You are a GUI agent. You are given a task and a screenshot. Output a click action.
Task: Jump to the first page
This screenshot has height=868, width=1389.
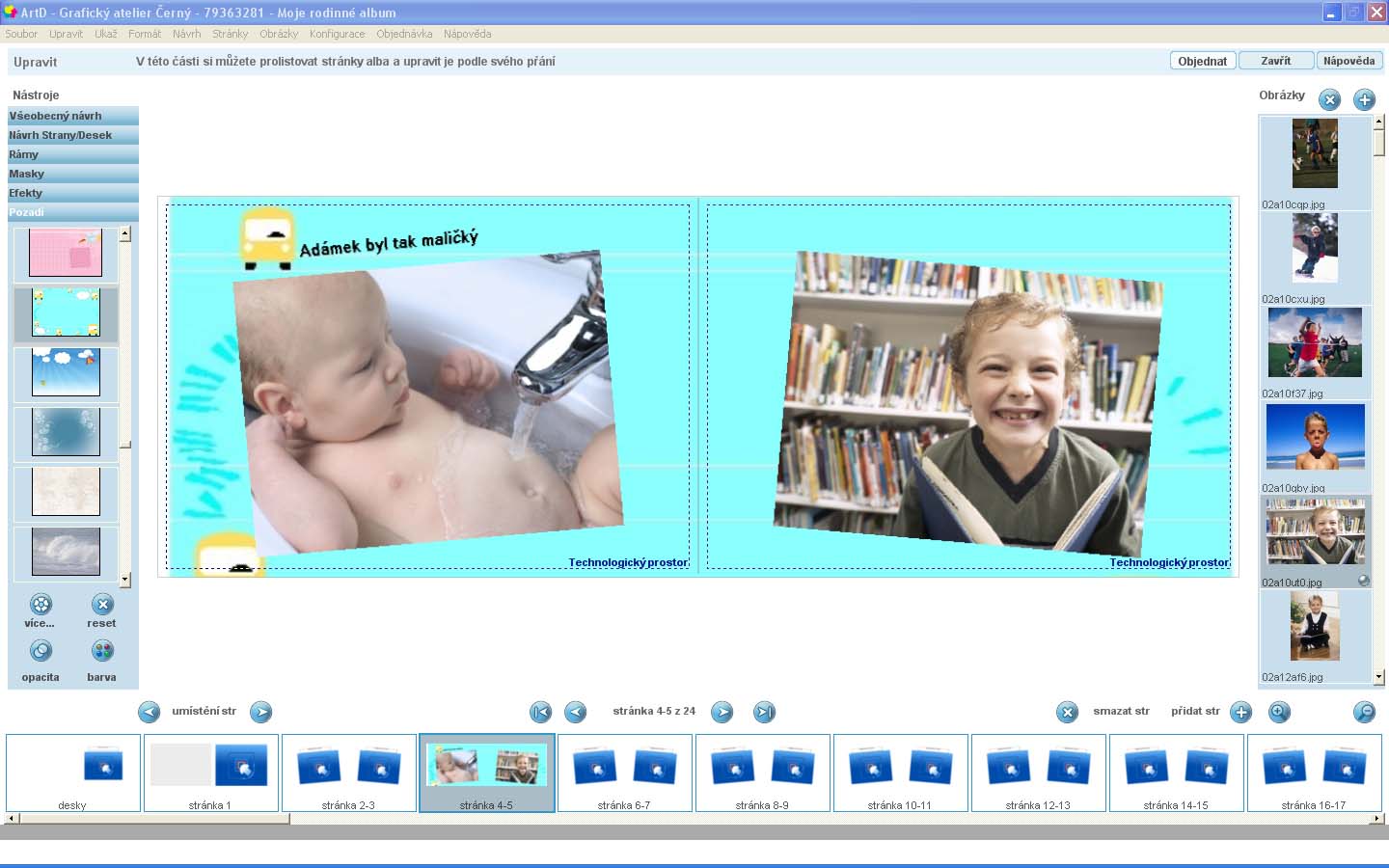(x=540, y=713)
